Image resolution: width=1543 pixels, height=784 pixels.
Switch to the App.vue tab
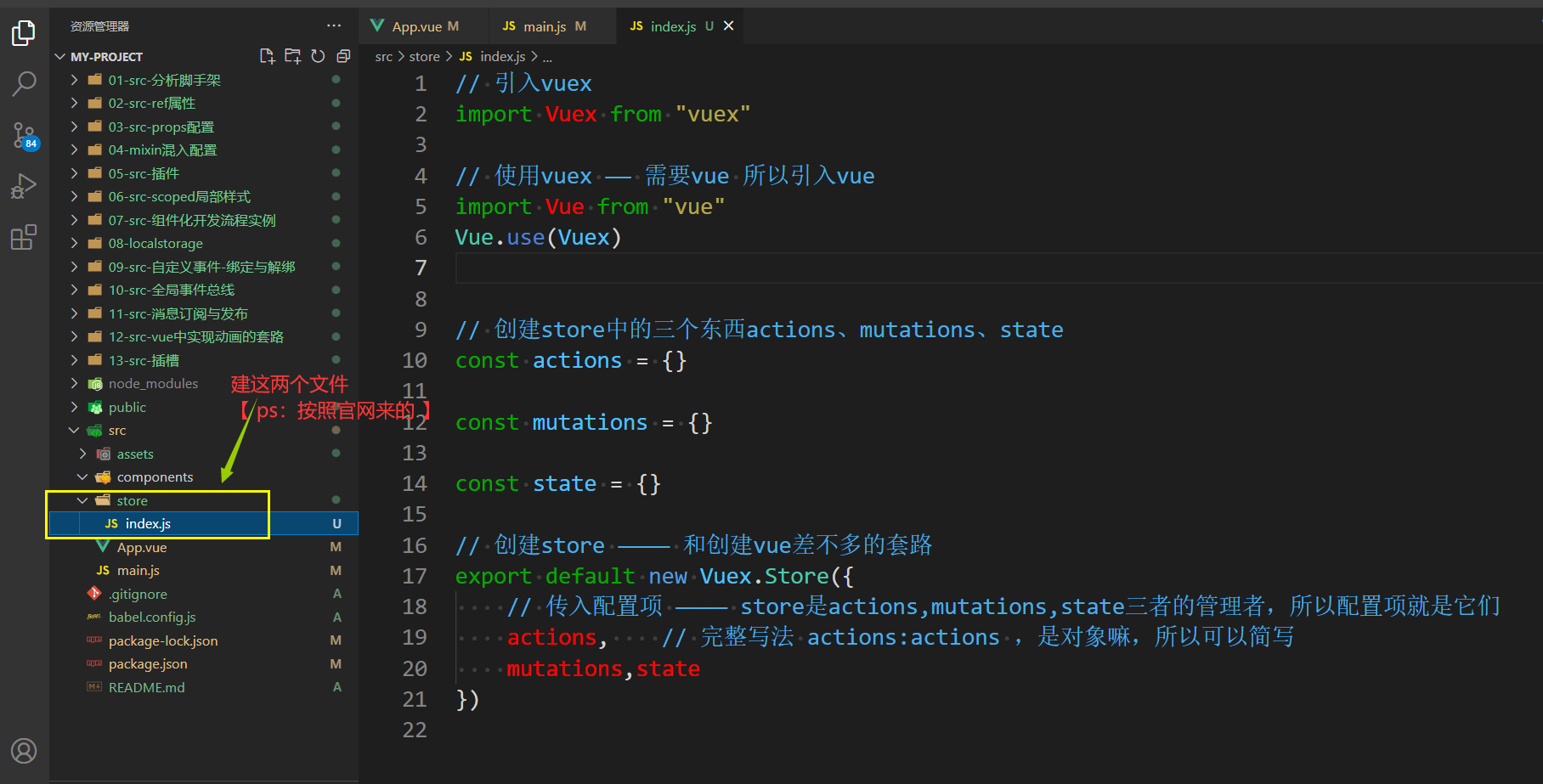click(x=424, y=26)
